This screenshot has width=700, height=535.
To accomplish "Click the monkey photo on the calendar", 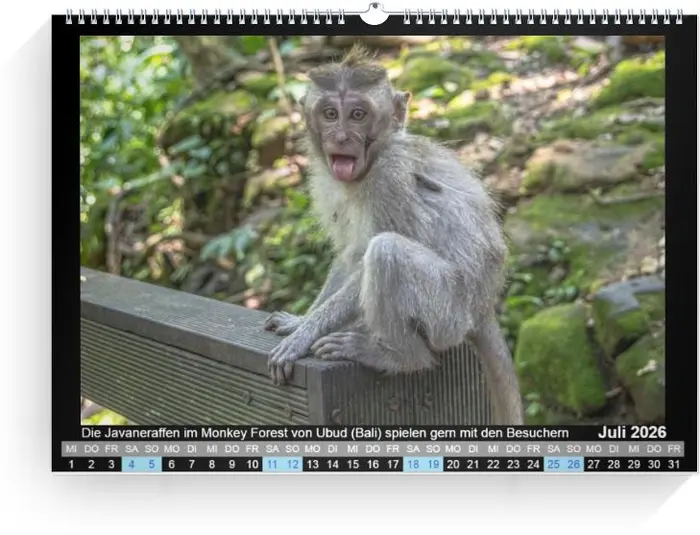I will [372, 230].
